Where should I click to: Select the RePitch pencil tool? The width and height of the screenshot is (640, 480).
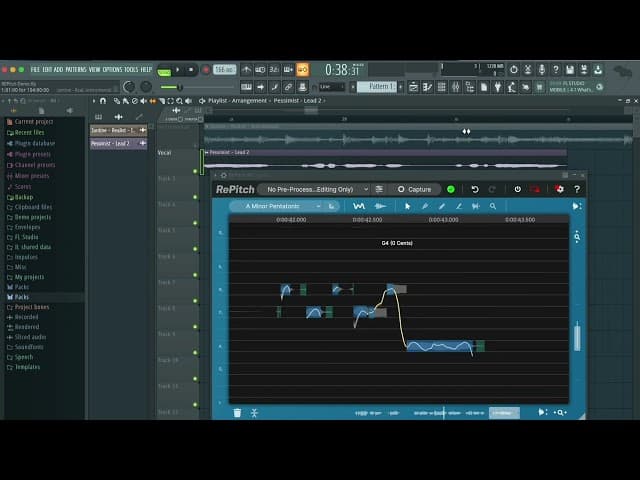pyautogui.click(x=442, y=207)
